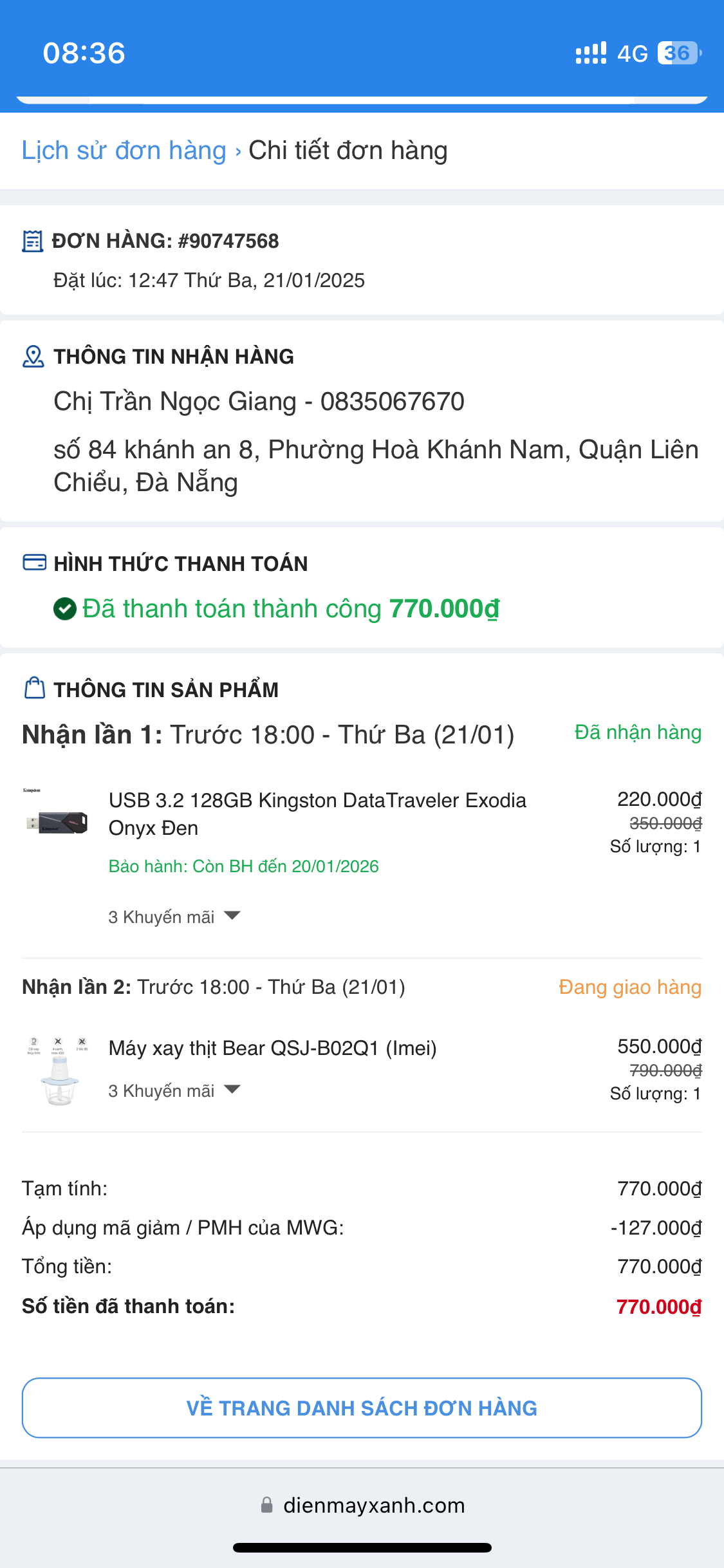Viewport: 724px width, 1568px height.
Task: Click the Chi tiết đơn hàng breadcrumb
Action: tap(348, 150)
